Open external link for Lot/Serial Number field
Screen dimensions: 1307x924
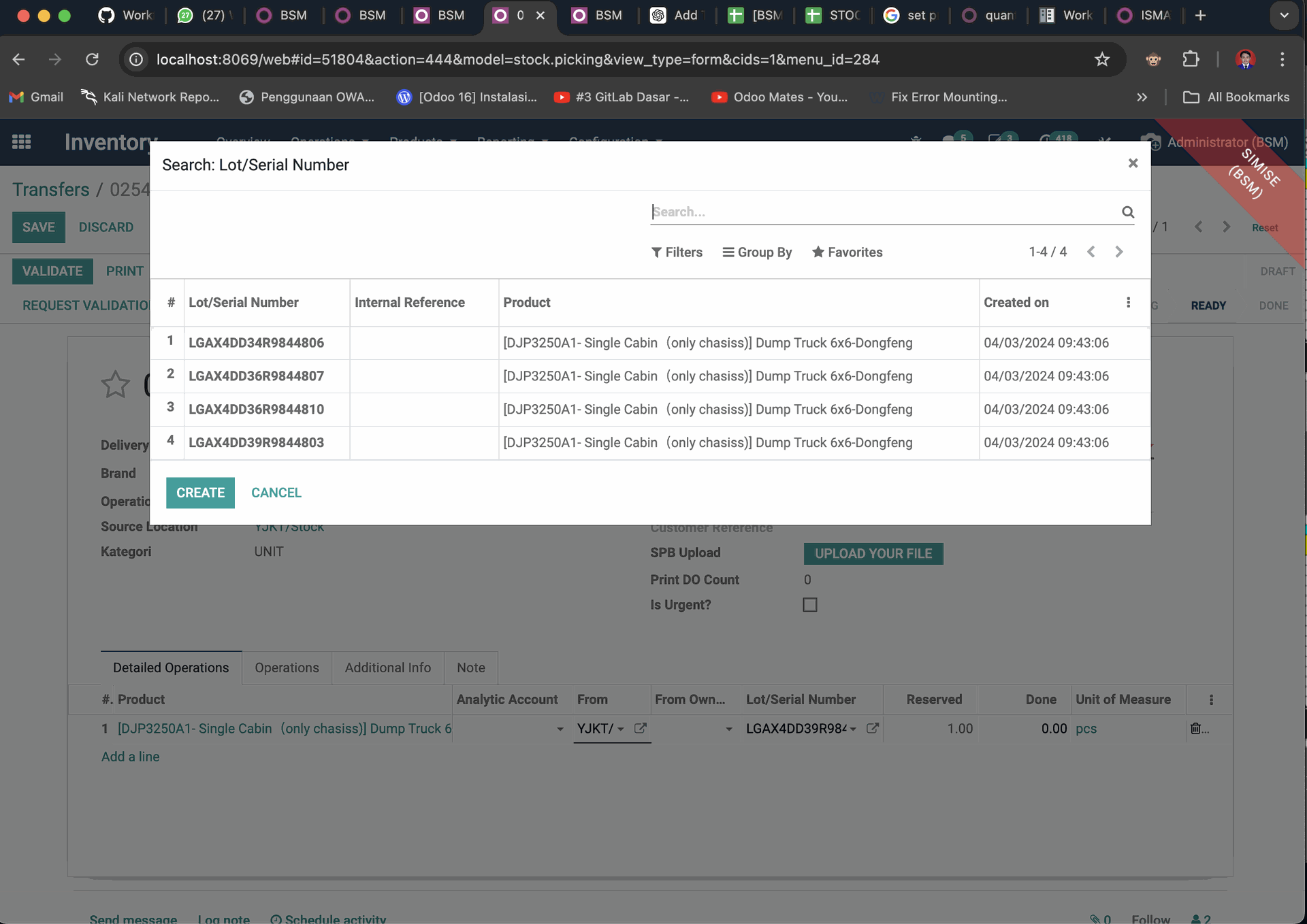(872, 728)
